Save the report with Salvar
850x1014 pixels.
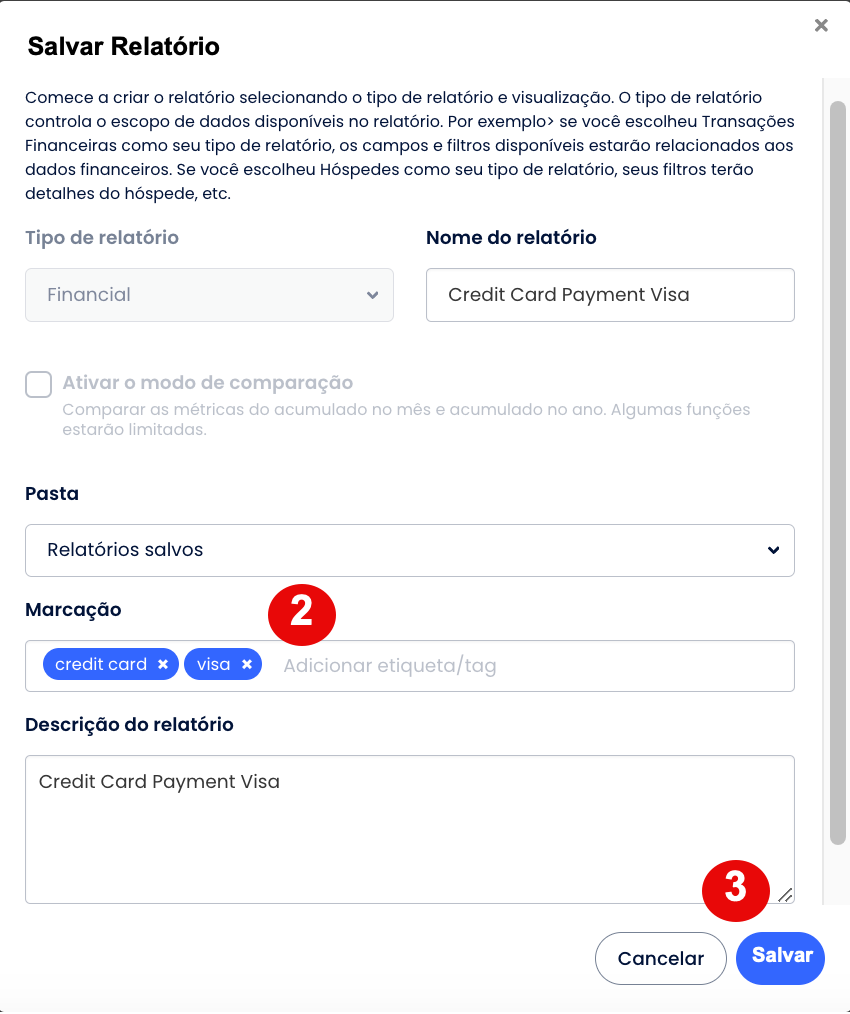[x=781, y=957]
